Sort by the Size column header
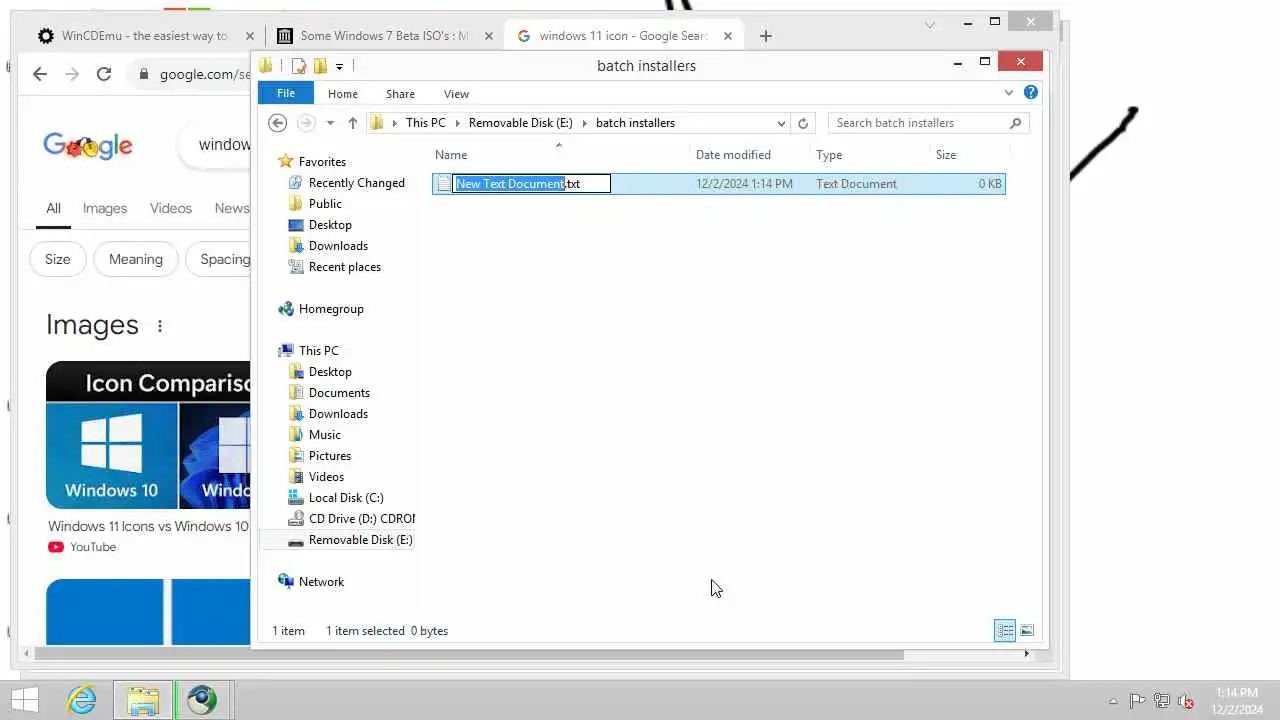The width and height of the screenshot is (1280, 720). 946,155
